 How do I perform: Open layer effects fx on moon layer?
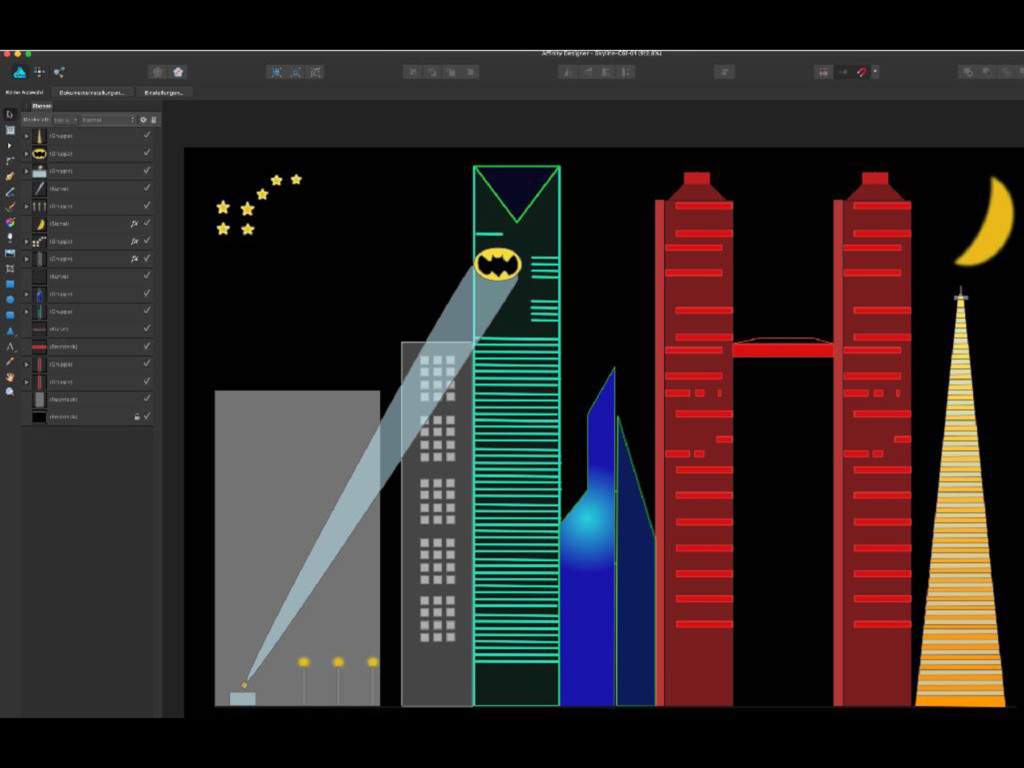tap(134, 223)
